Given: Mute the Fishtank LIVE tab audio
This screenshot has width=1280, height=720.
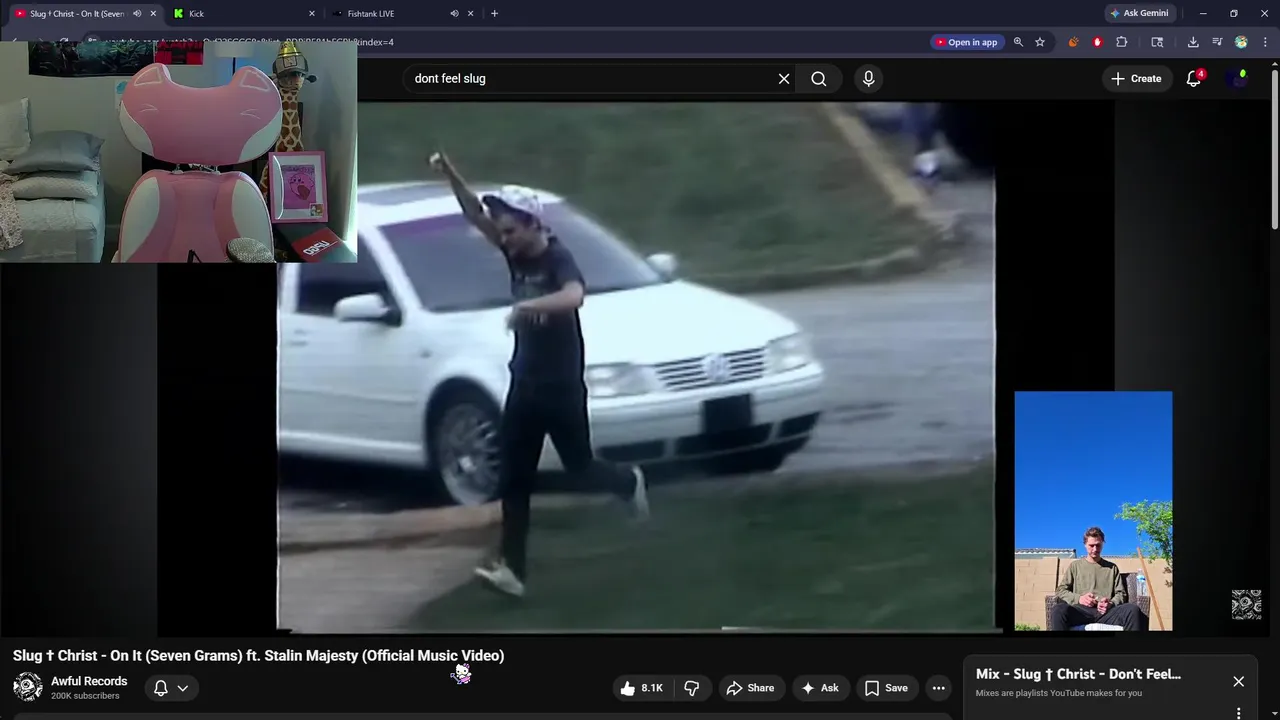Looking at the screenshot, I should [454, 13].
